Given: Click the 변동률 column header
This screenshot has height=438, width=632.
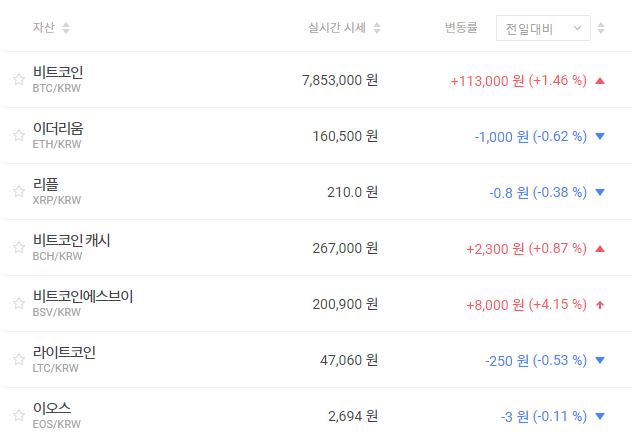Looking at the screenshot, I should (461, 28).
